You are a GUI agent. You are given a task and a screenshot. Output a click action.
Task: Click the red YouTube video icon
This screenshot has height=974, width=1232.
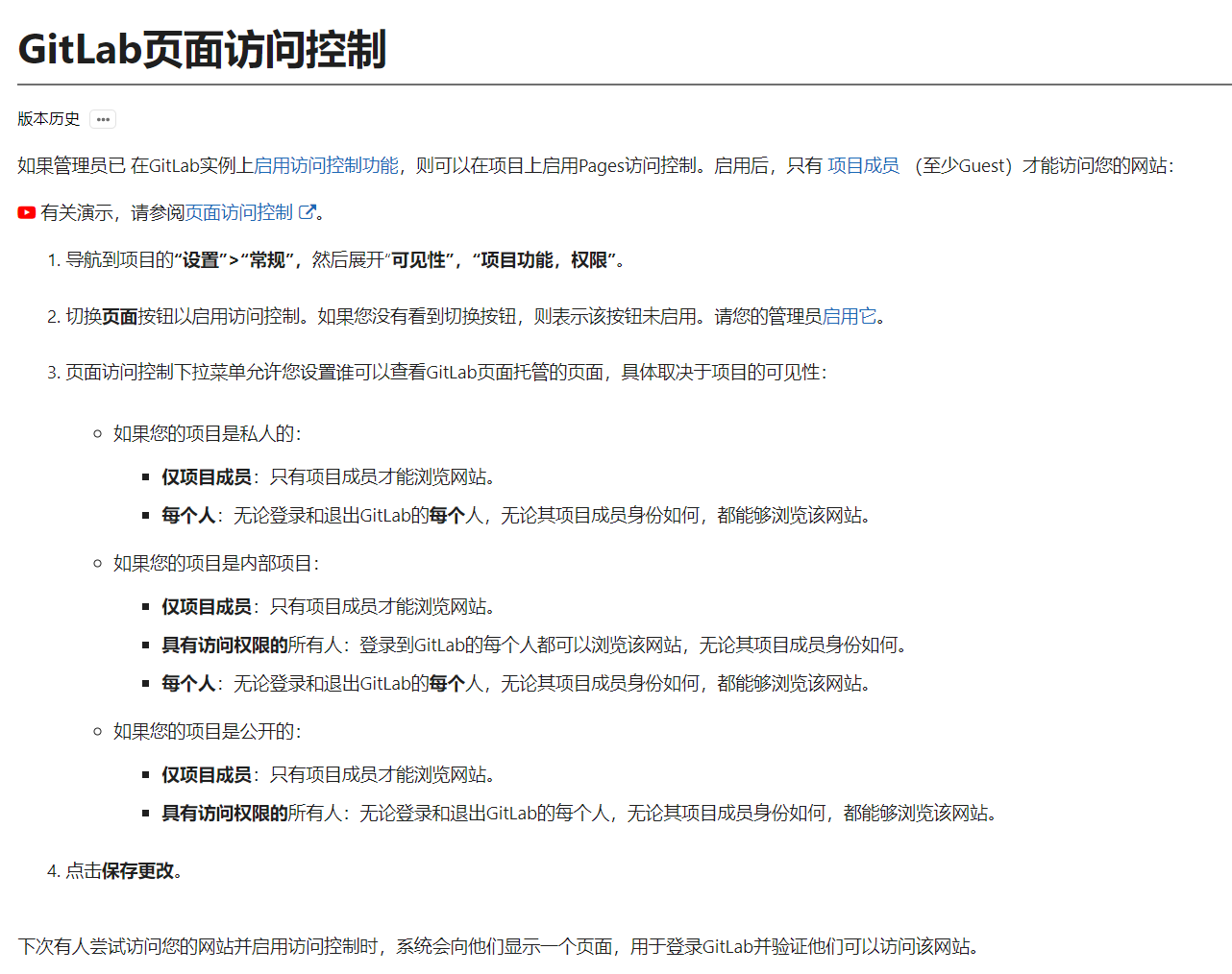pos(27,212)
